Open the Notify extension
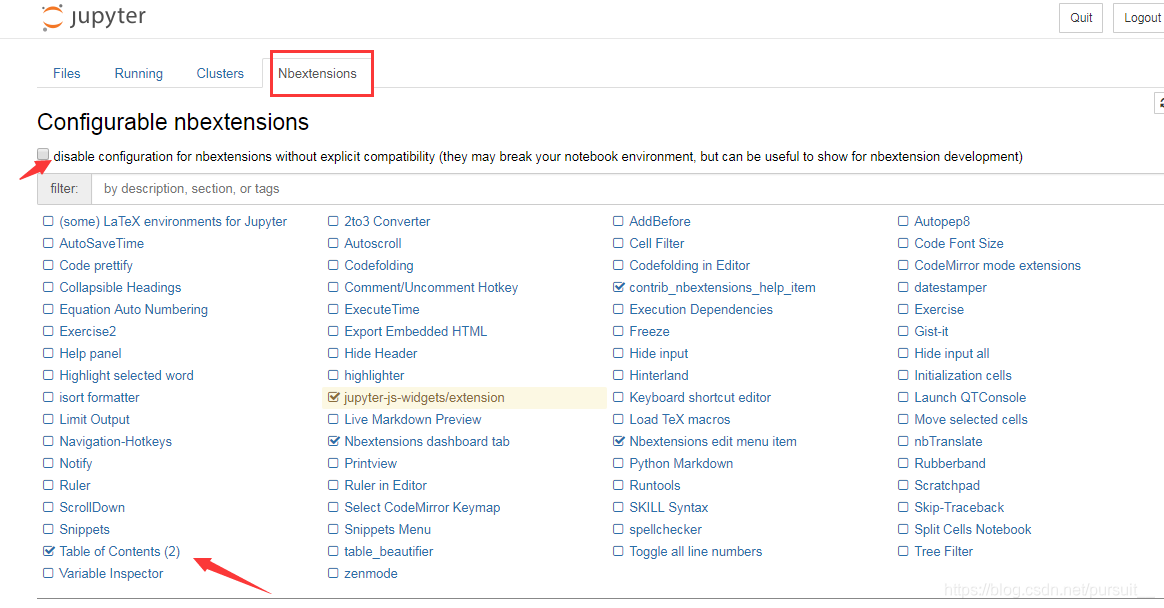Image resolution: width=1164 pixels, height=608 pixels. click(76, 463)
